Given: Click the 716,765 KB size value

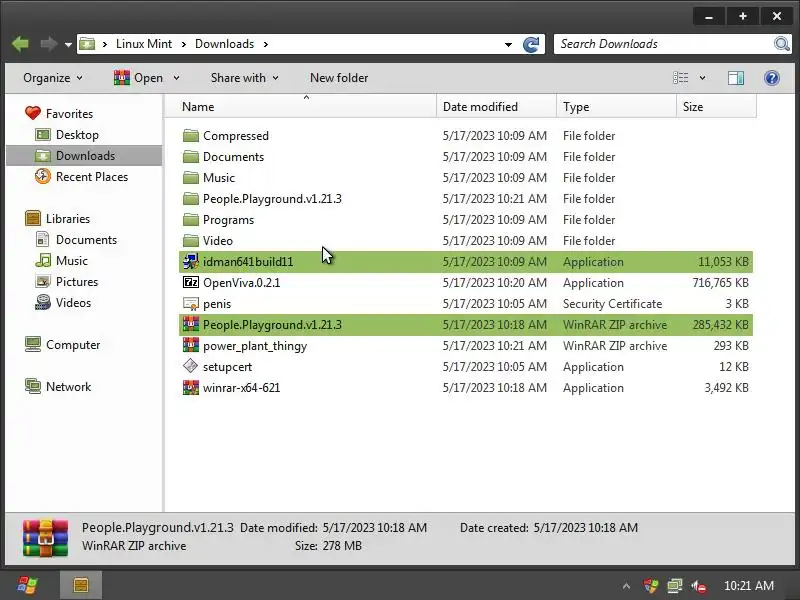Looking at the screenshot, I should (720, 283).
